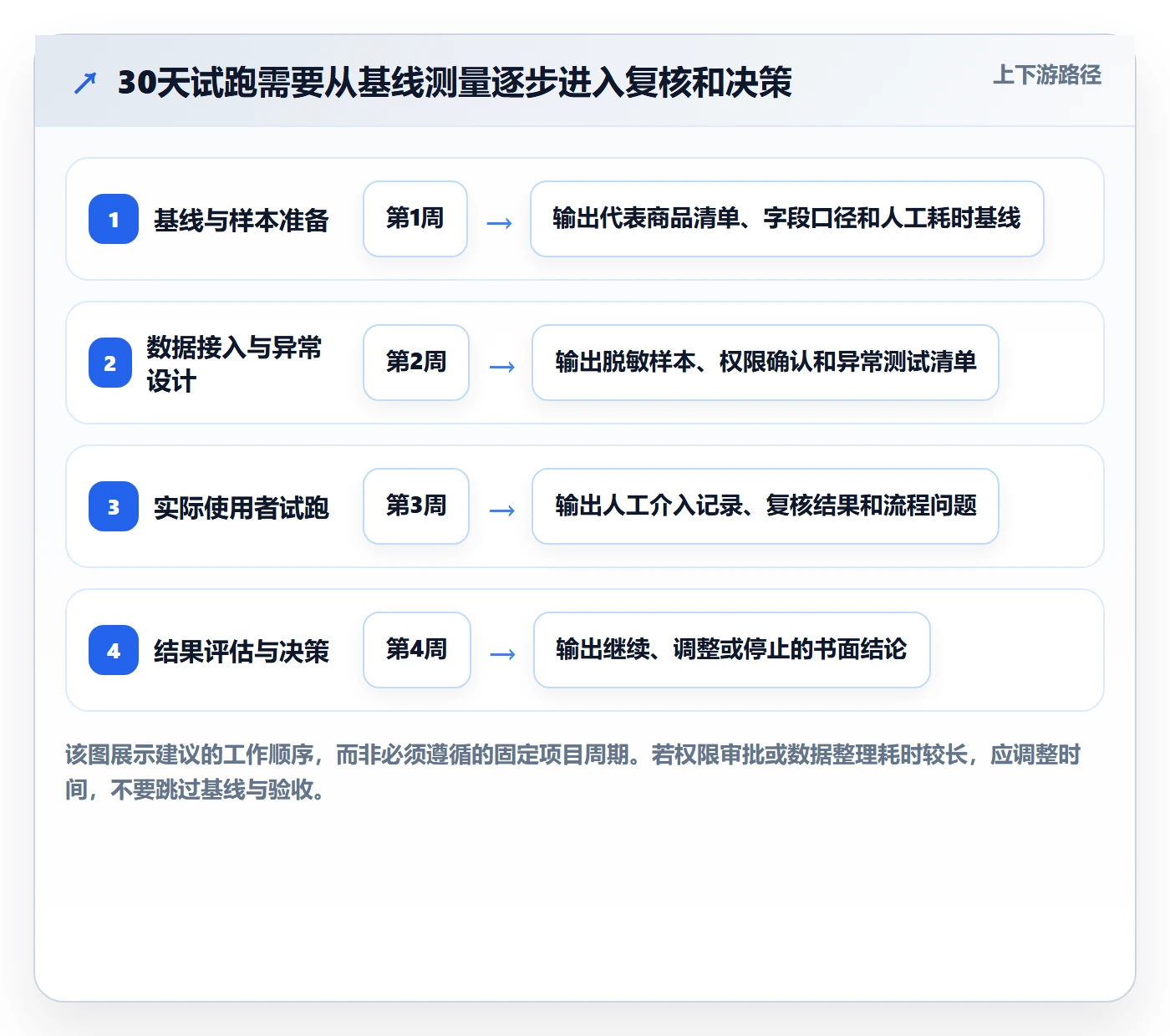Image resolution: width=1170 pixels, height=1036 pixels.
Task: Click the step title 实际使用者试跑
Action: pos(242,508)
